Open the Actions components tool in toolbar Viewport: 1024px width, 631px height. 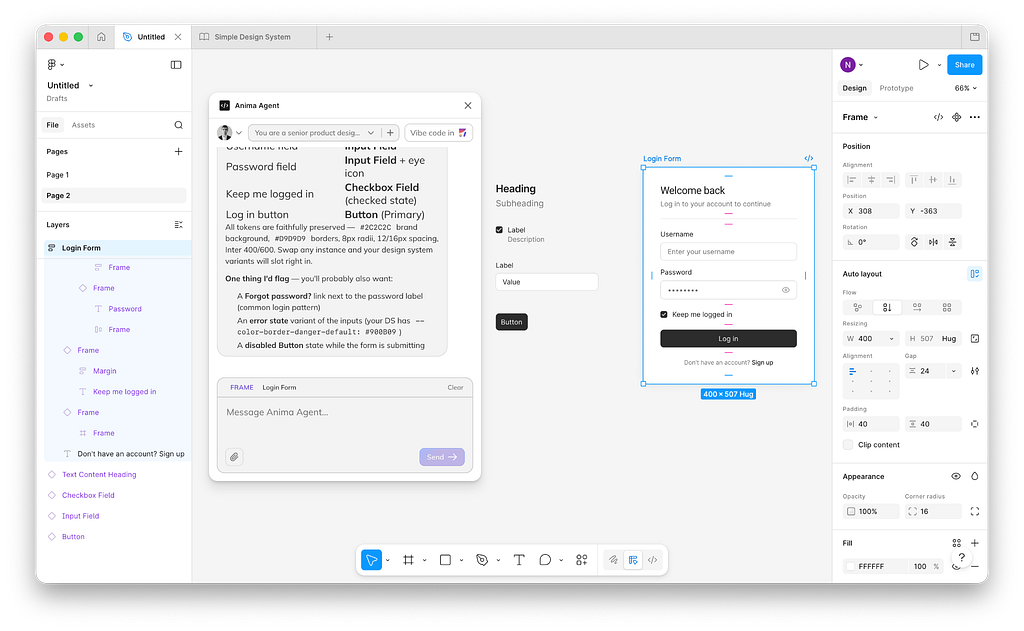pyautogui.click(x=582, y=560)
